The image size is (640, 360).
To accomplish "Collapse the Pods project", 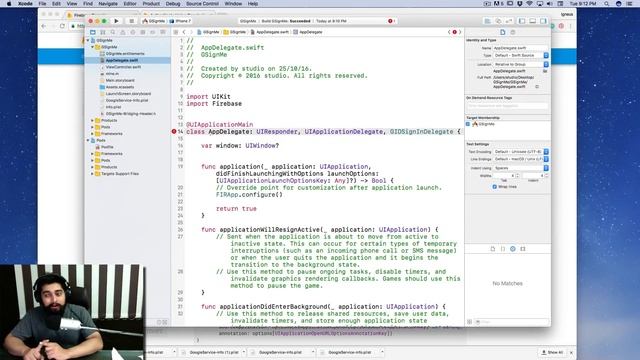I will tap(88, 140).
